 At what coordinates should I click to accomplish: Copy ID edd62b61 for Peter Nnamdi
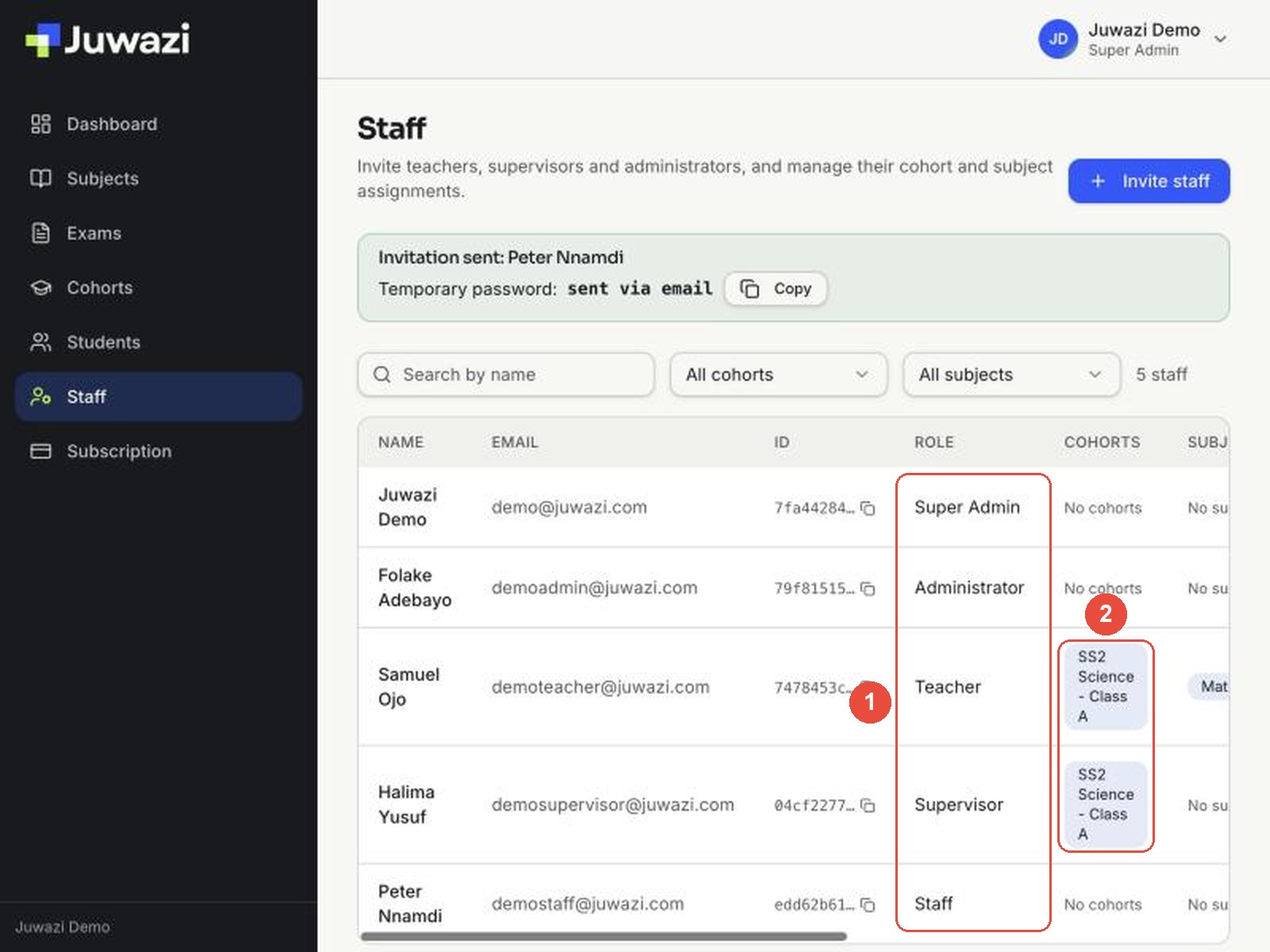(868, 904)
